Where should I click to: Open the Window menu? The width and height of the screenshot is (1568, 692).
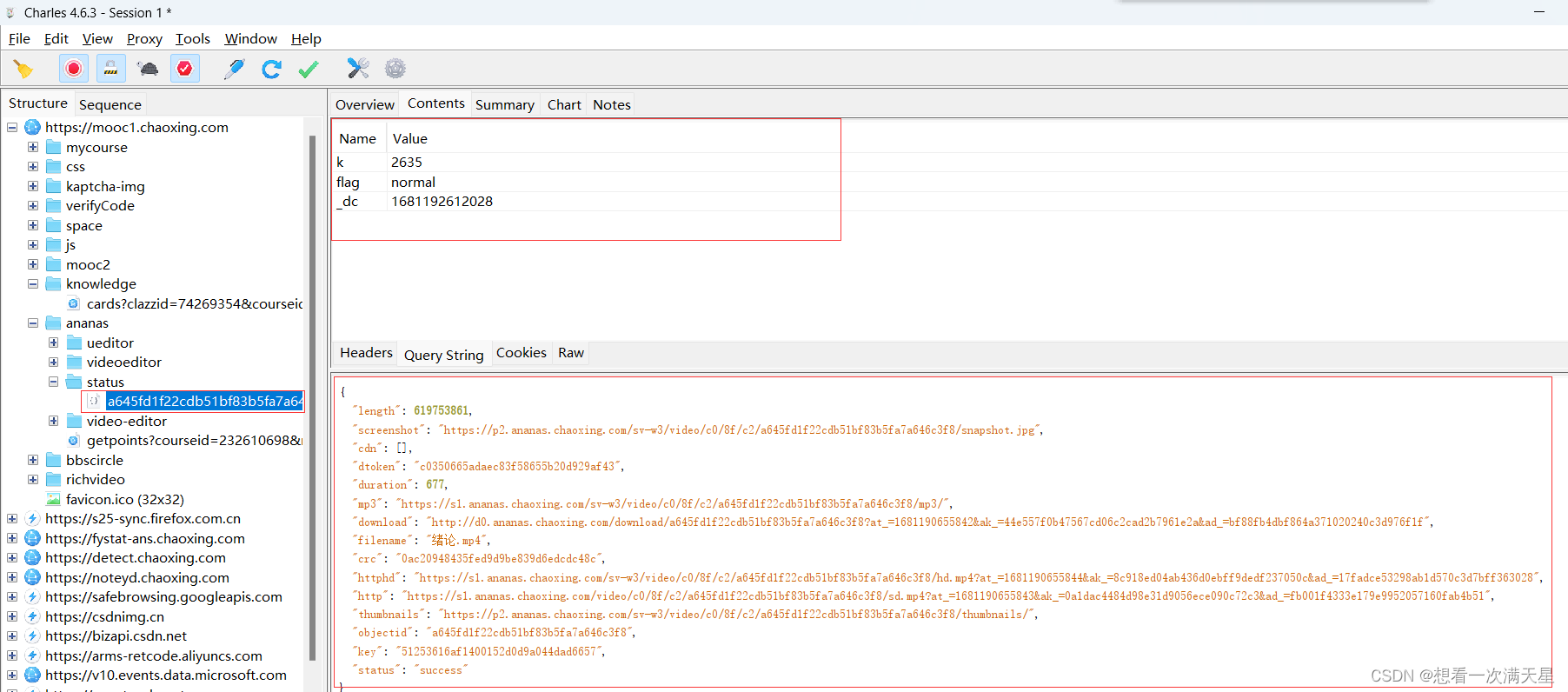pyautogui.click(x=250, y=38)
